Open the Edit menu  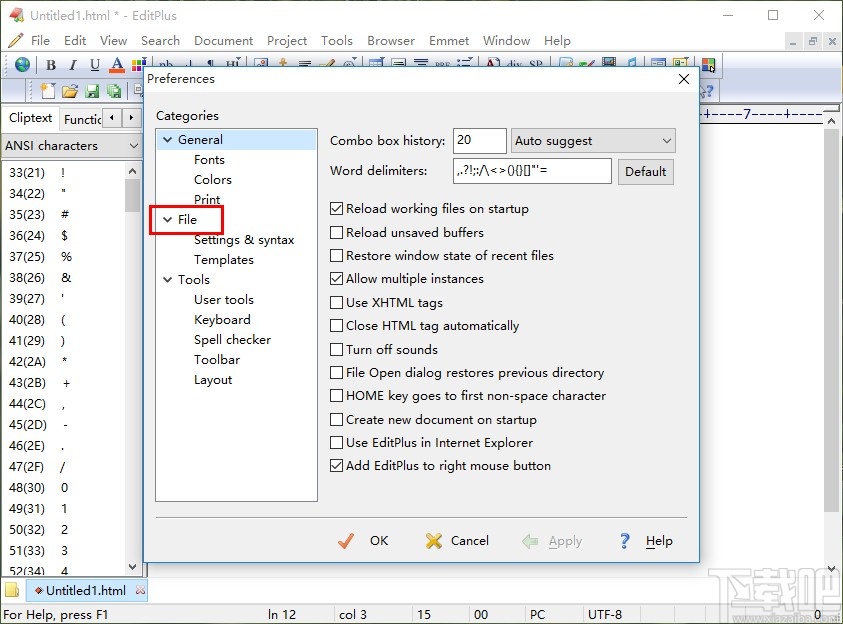point(75,41)
